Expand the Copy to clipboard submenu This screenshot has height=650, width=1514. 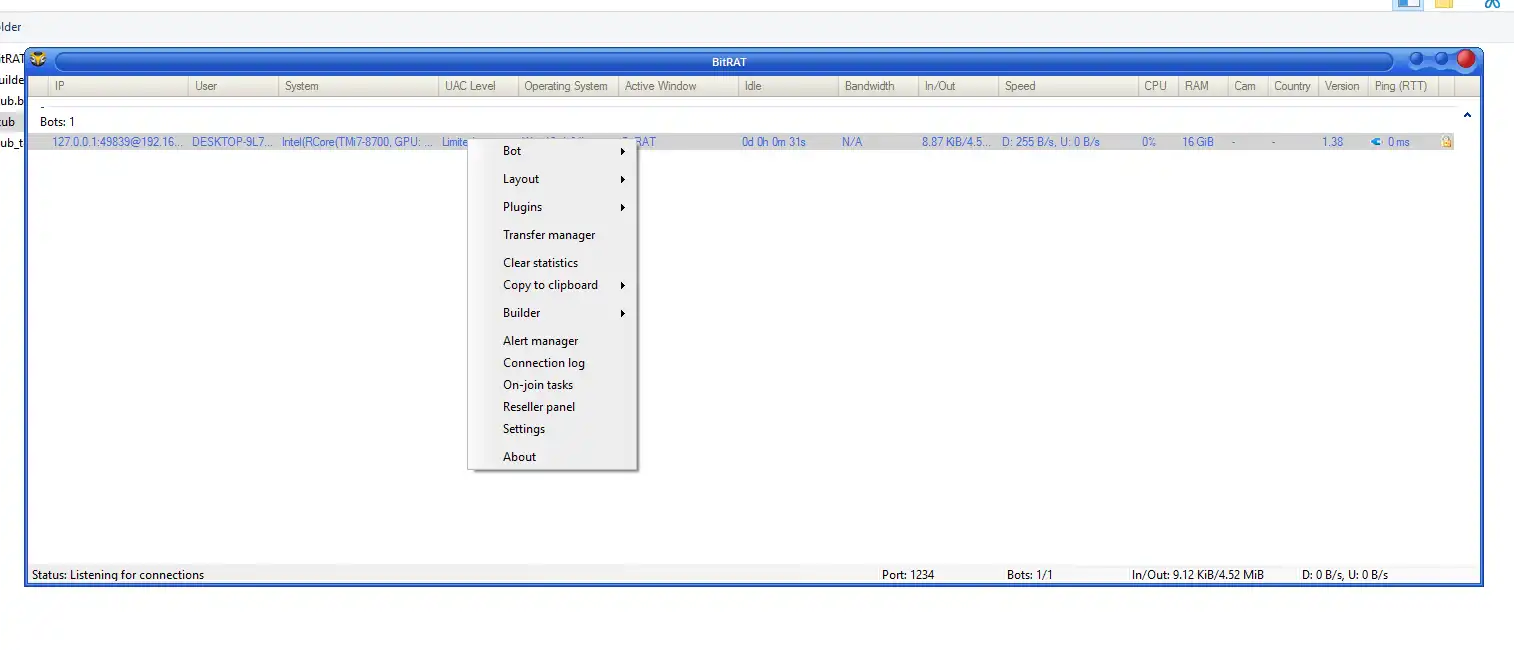point(551,285)
